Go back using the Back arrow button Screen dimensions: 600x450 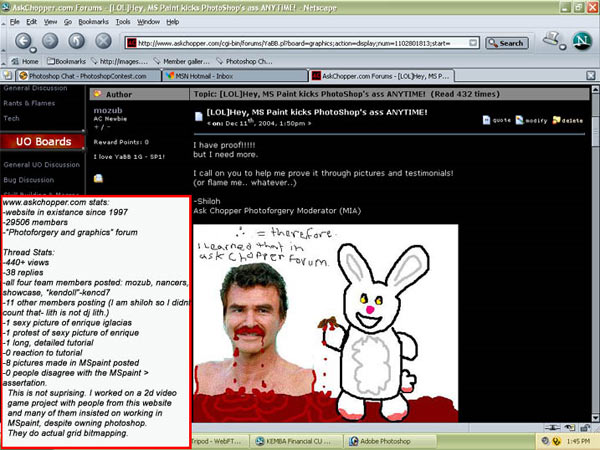pos(23,41)
